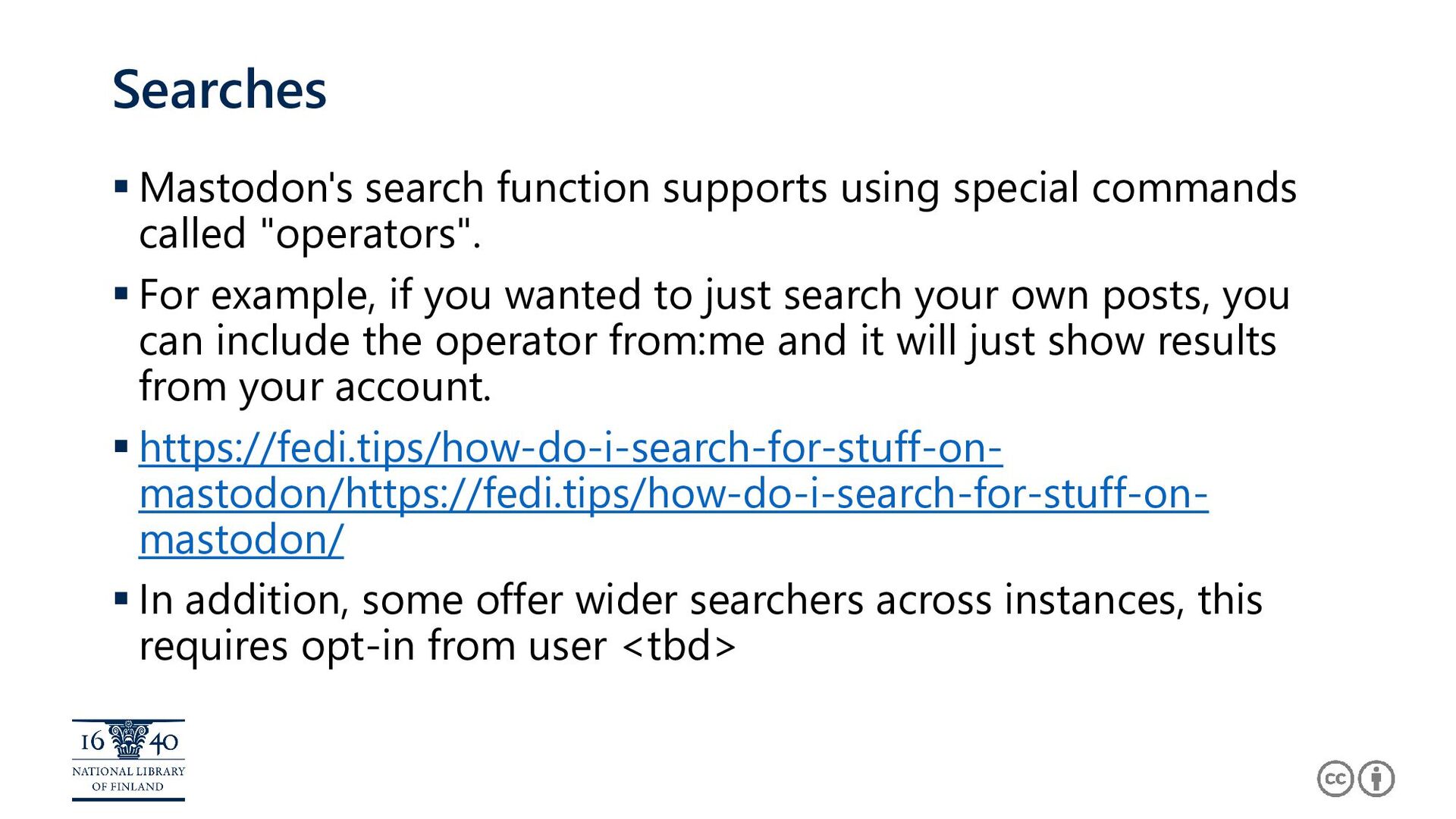The width and height of the screenshot is (1456, 819).
Task: Click the word "operators" in quotes
Action: coord(365,234)
